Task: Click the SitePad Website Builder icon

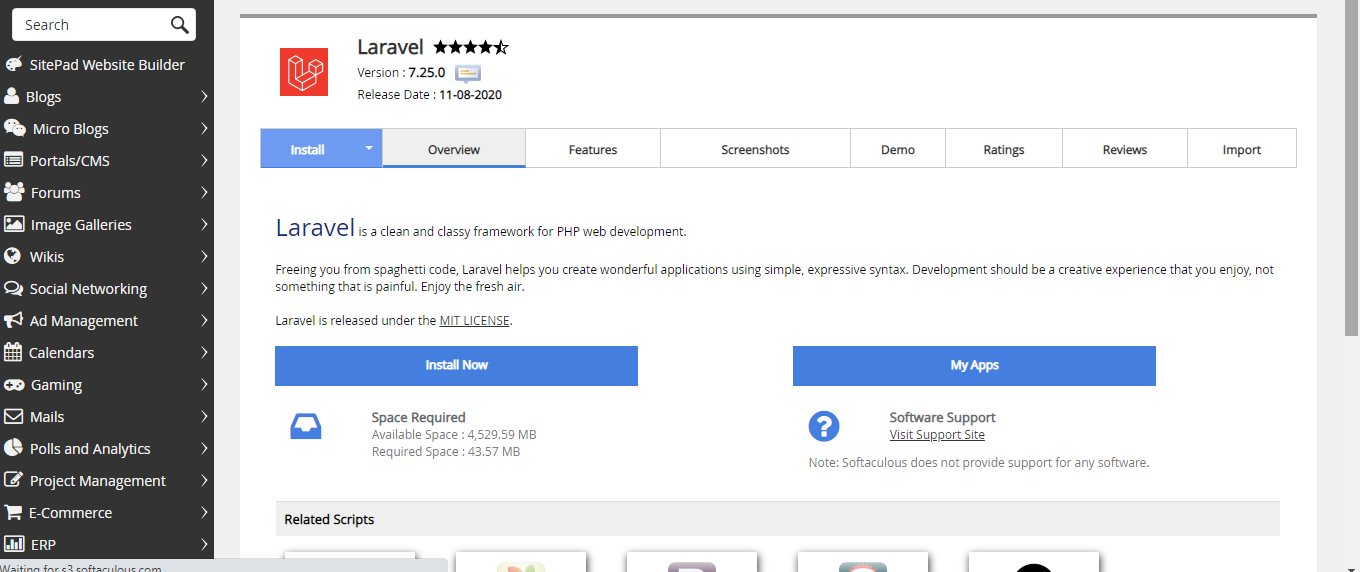Action: (13, 64)
